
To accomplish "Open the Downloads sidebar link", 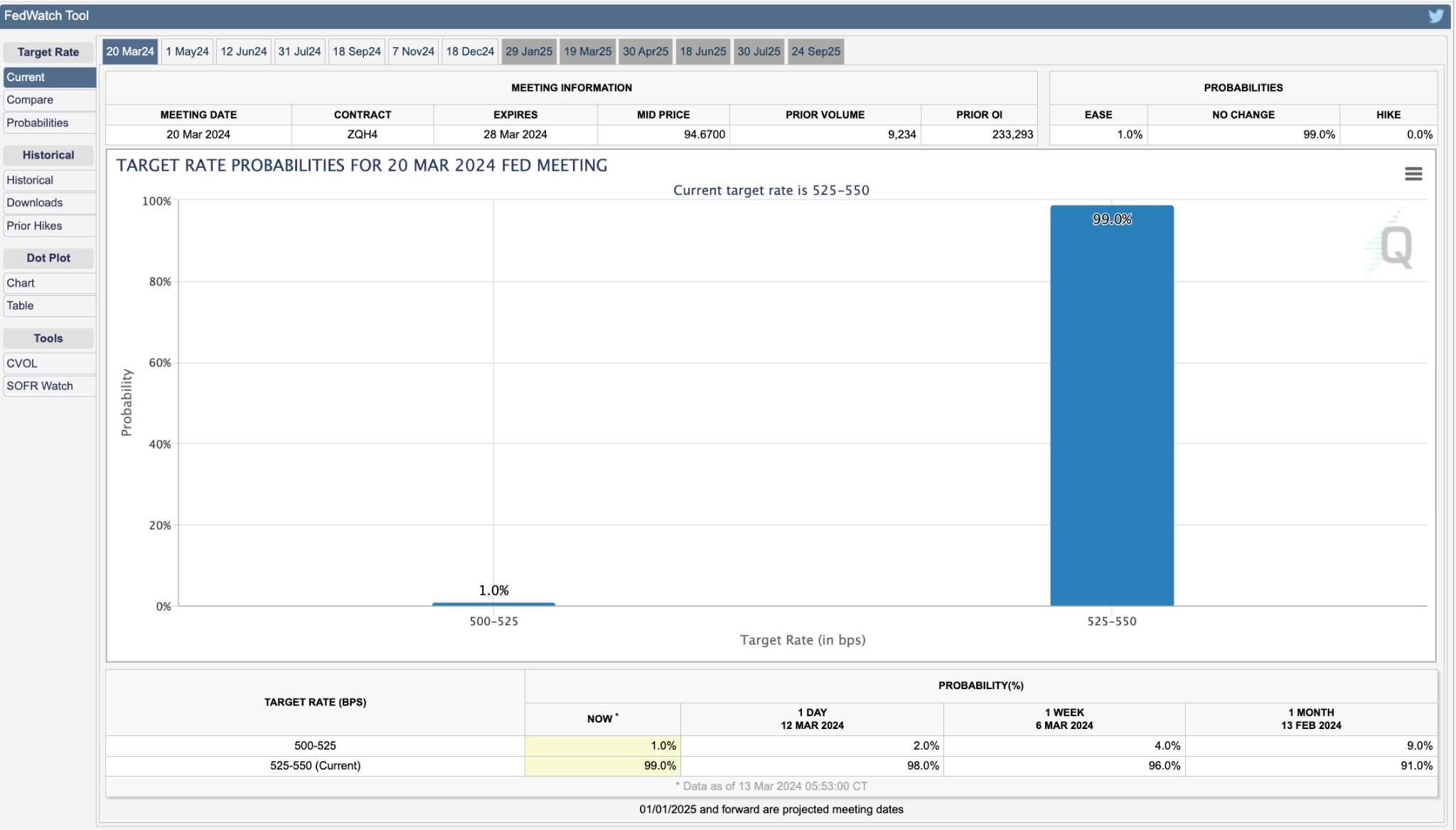I will [49, 203].
